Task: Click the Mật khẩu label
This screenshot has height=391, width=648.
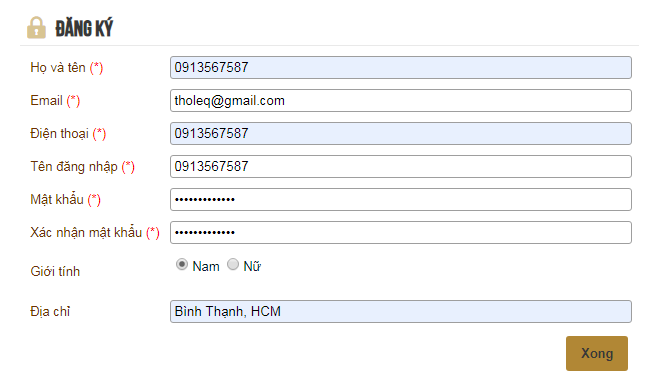Action: 57,200
